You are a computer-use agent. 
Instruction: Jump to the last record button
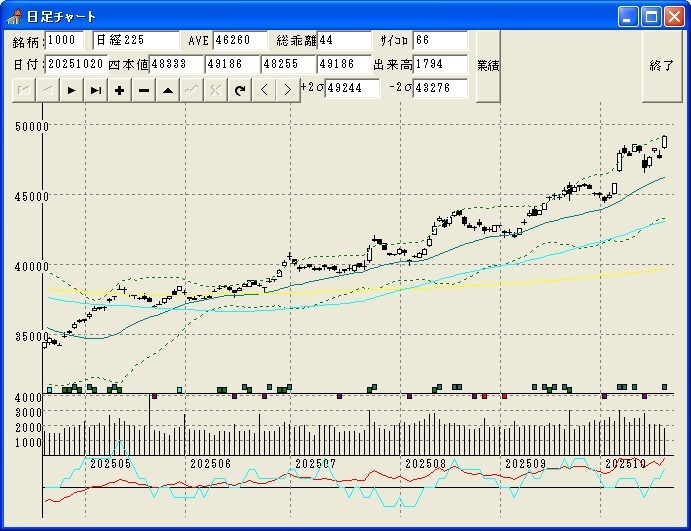[95, 90]
